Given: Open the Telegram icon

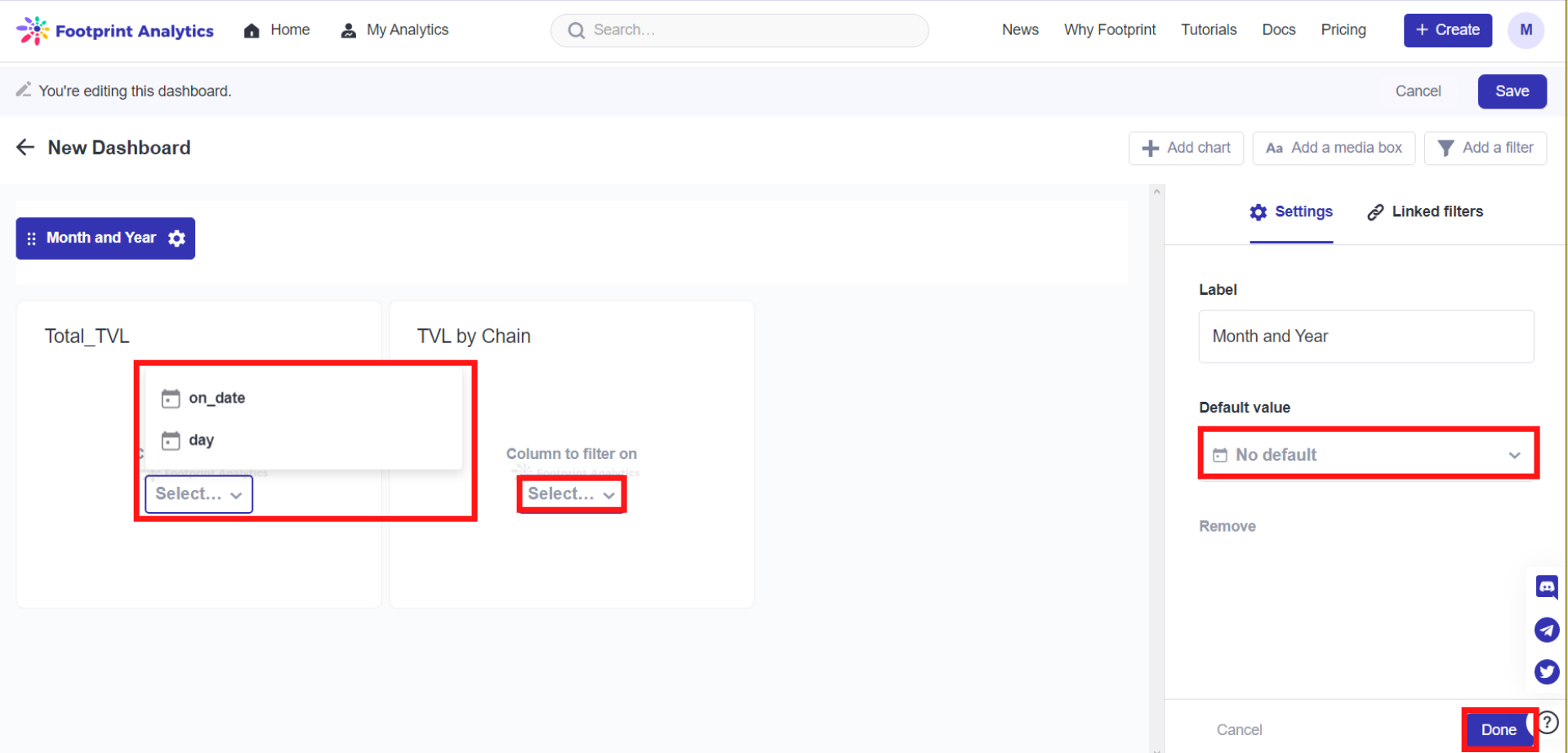Looking at the screenshot, I should tap(1547, 630).
